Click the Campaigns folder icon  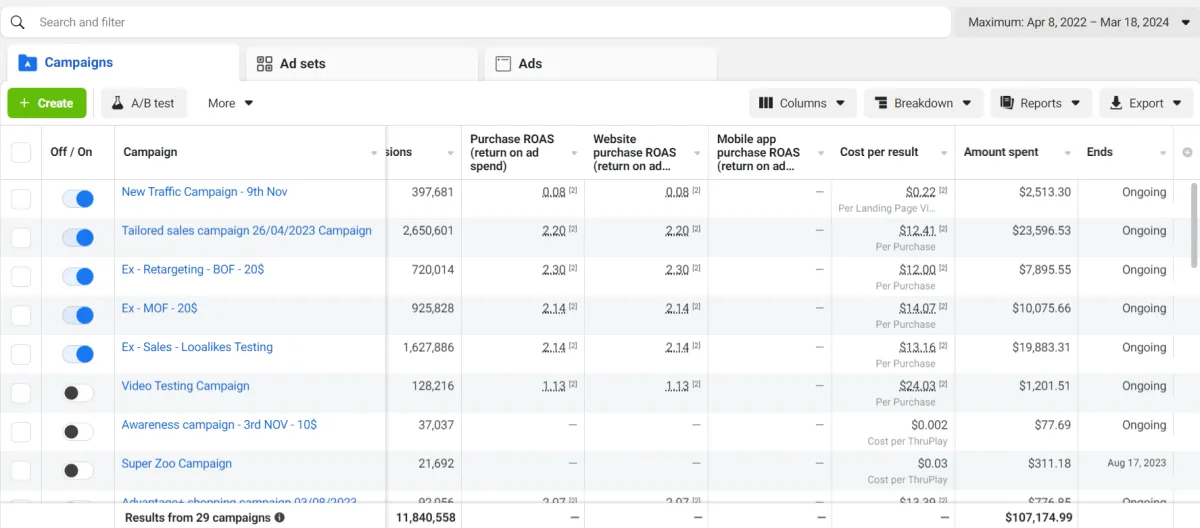[27, 63]
